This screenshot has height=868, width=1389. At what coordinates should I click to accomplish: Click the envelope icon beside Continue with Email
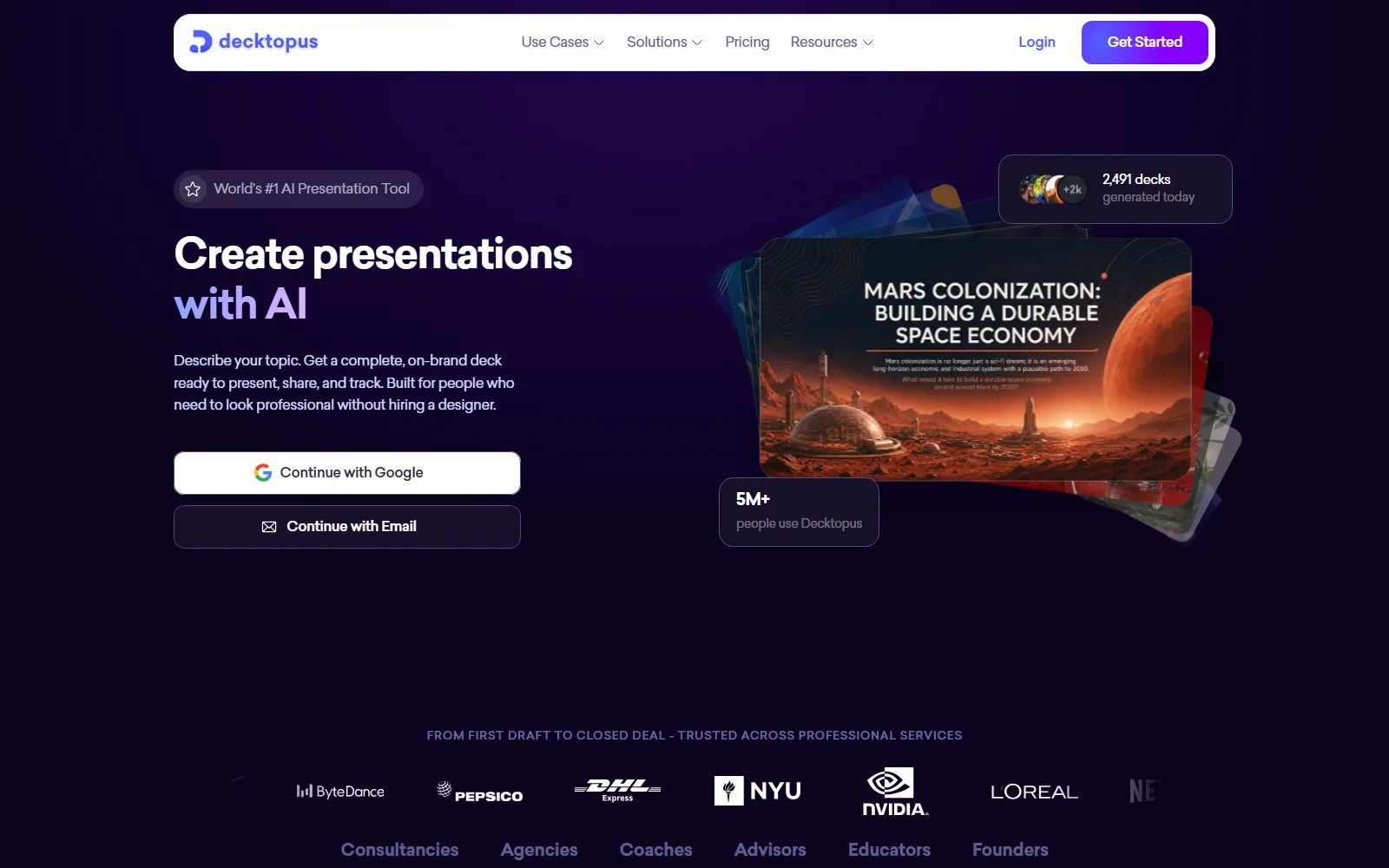point(269,527)
